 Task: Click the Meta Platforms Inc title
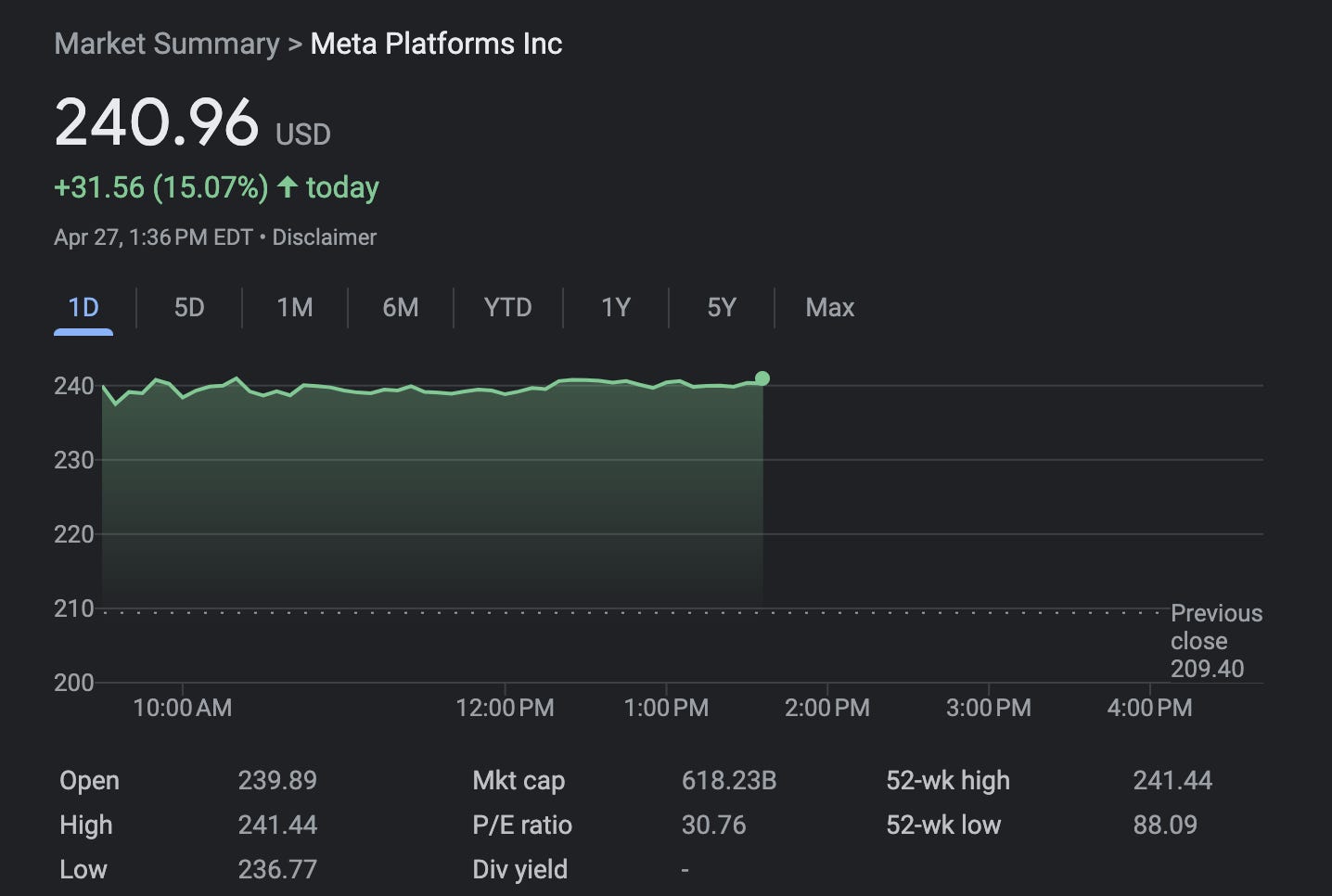(x=436, y=44)
